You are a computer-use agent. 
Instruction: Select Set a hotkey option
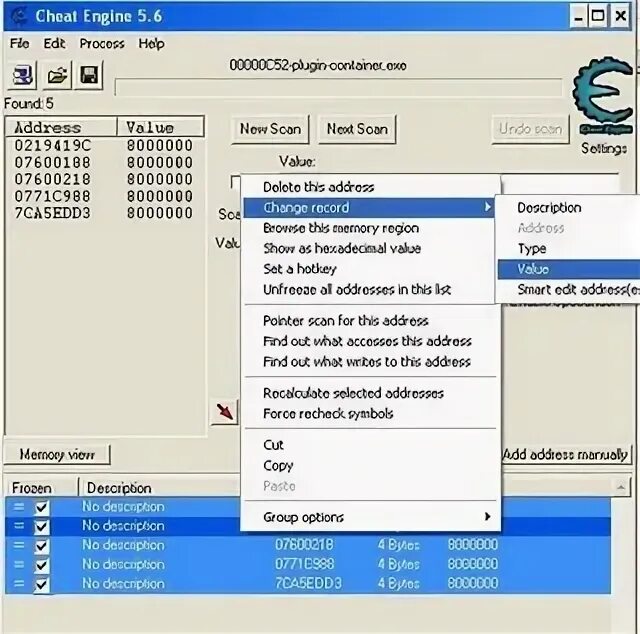pos(300,269)
